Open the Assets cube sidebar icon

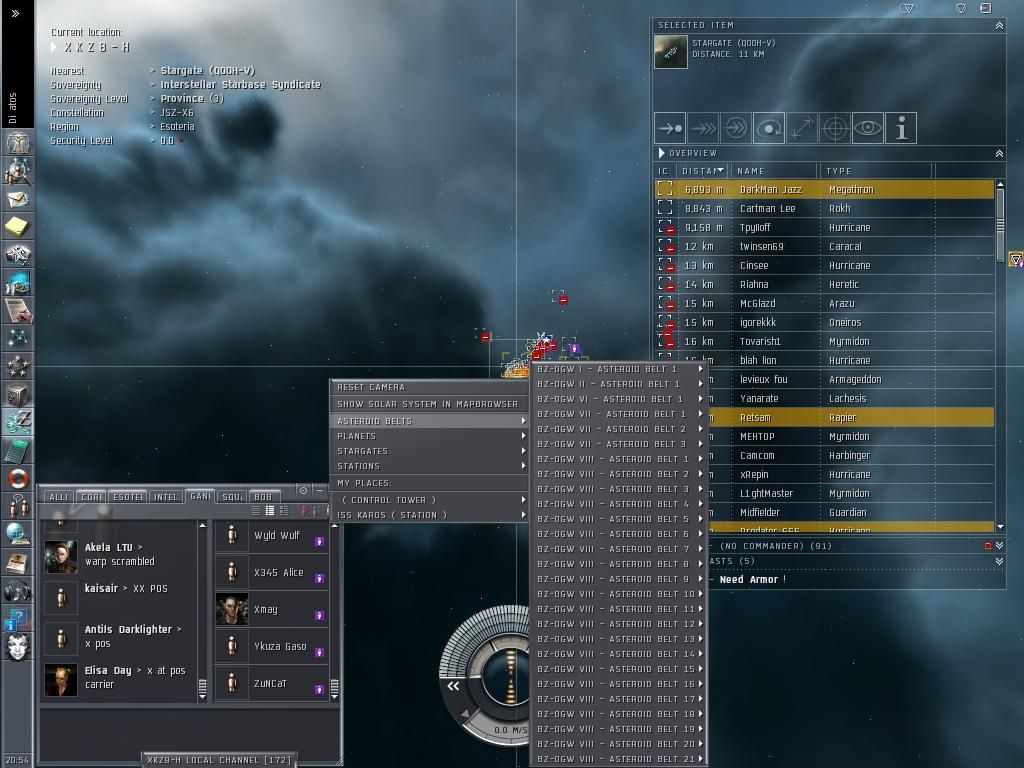click(18, 394)
